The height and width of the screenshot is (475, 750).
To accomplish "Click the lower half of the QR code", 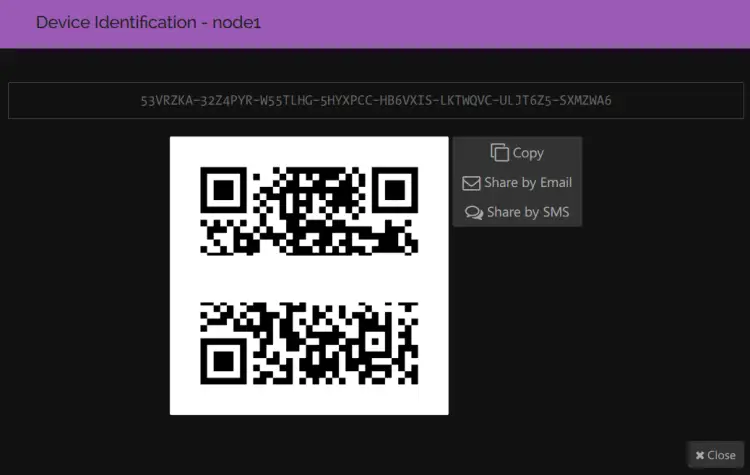I will click(x=309, y=342).
